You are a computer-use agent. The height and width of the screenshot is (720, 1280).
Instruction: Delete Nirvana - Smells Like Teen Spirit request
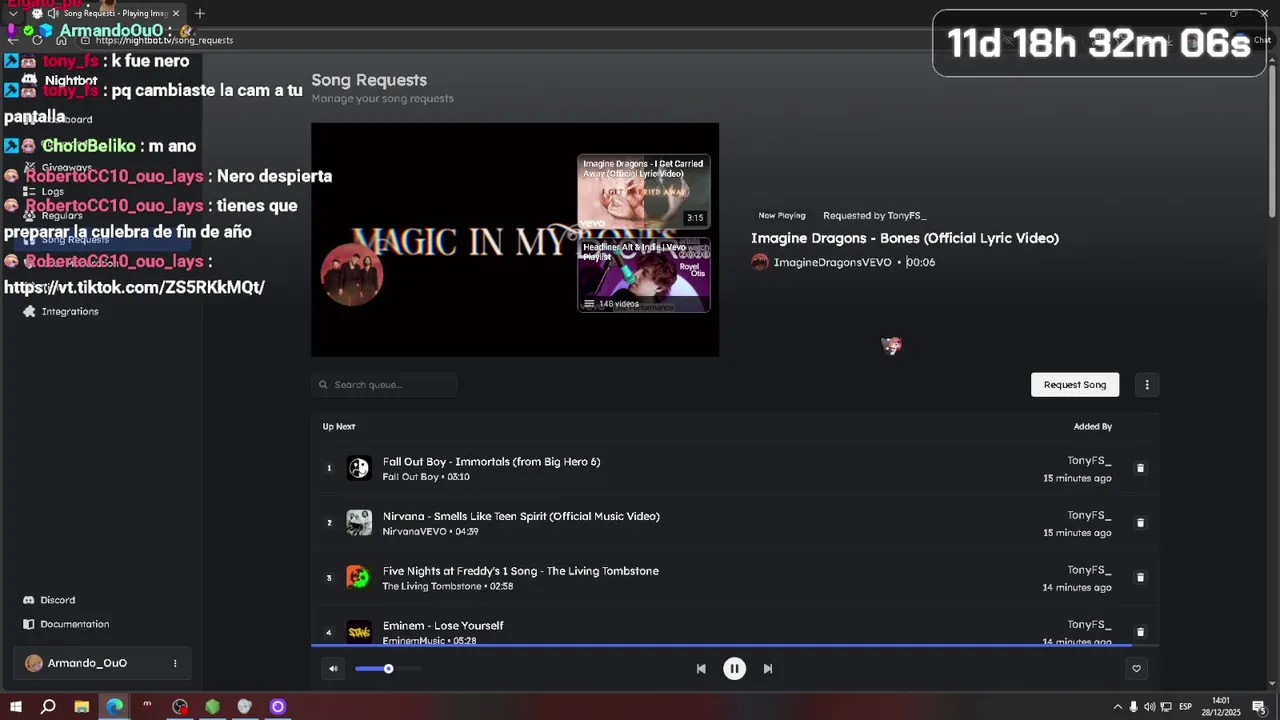(1140, 523)
